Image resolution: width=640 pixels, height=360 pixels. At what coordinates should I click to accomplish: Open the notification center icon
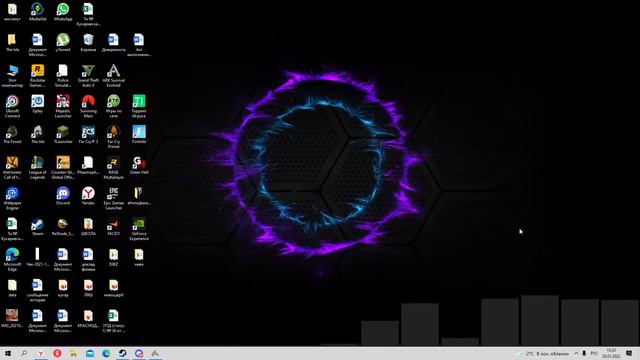(x=629, y=353)
